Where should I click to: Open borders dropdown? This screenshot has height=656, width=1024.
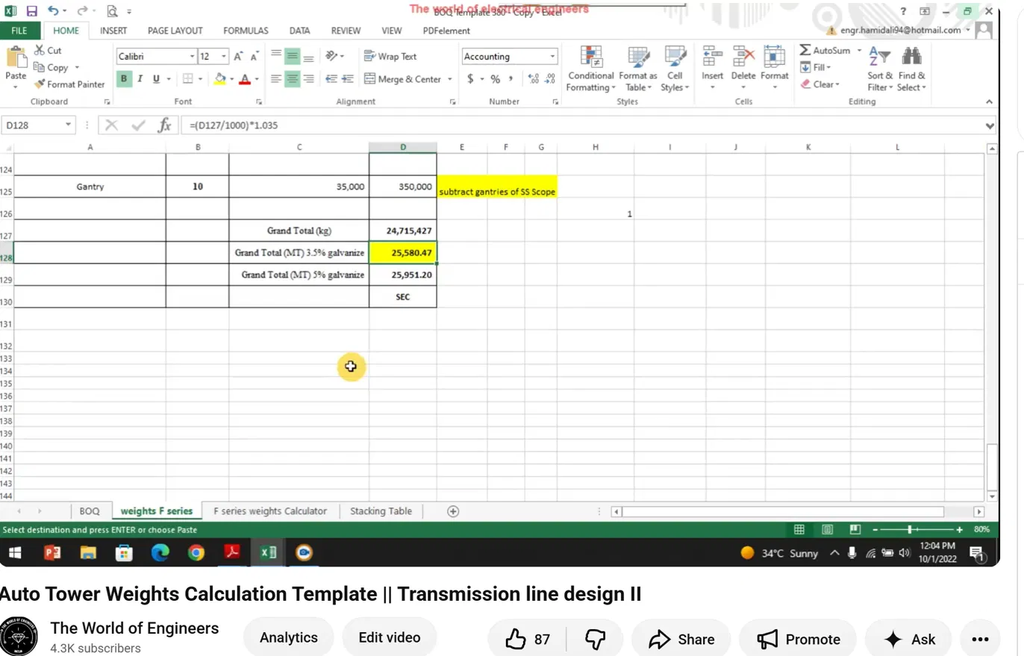(200, 79)
